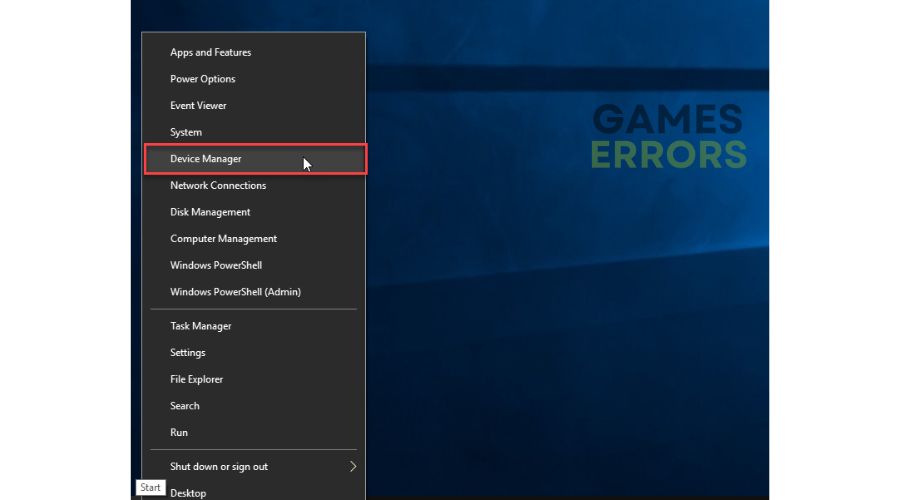The width and height of the screenshot is (900, 500).
Task: Open Task Manager from the menu
Action: point(200,326)
